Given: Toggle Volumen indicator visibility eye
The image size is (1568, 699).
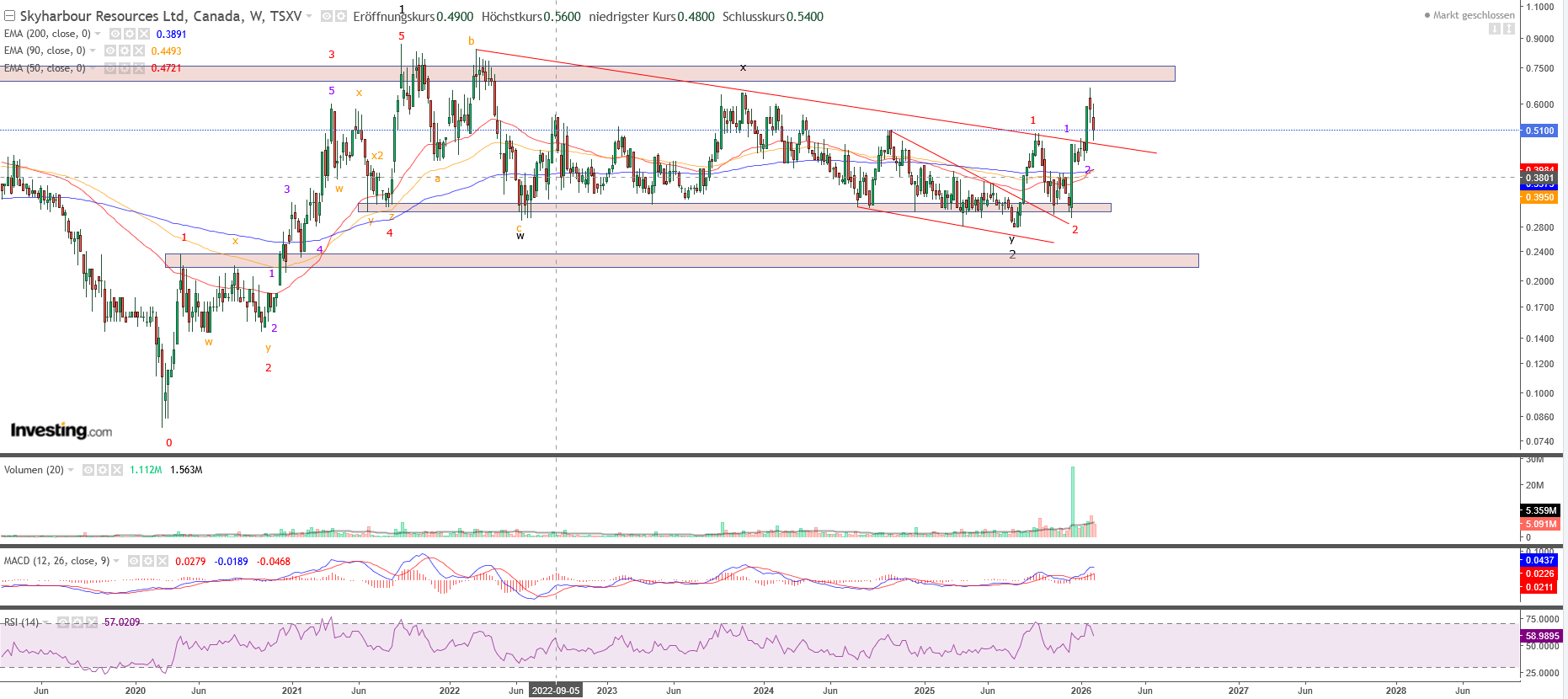Looking at the screenshot, I should (x=88, y=470).
